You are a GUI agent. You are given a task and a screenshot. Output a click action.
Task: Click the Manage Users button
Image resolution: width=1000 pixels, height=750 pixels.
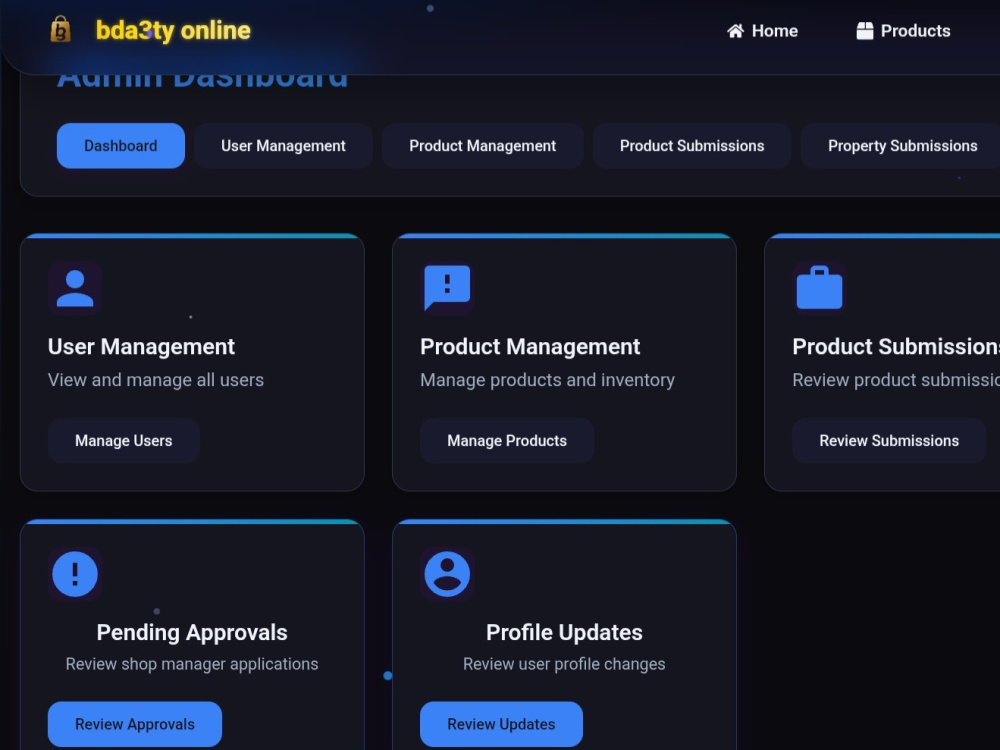coord(124,441)
